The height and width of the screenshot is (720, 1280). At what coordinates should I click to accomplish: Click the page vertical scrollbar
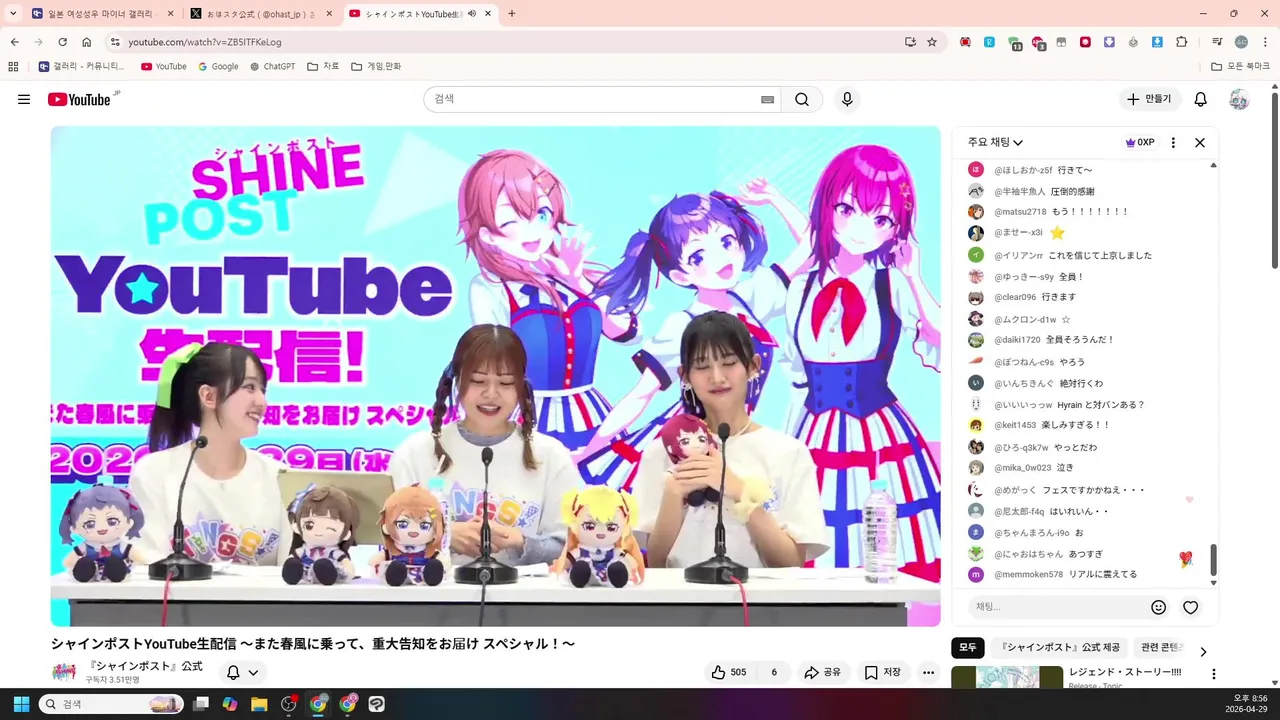coord(1274,180)
